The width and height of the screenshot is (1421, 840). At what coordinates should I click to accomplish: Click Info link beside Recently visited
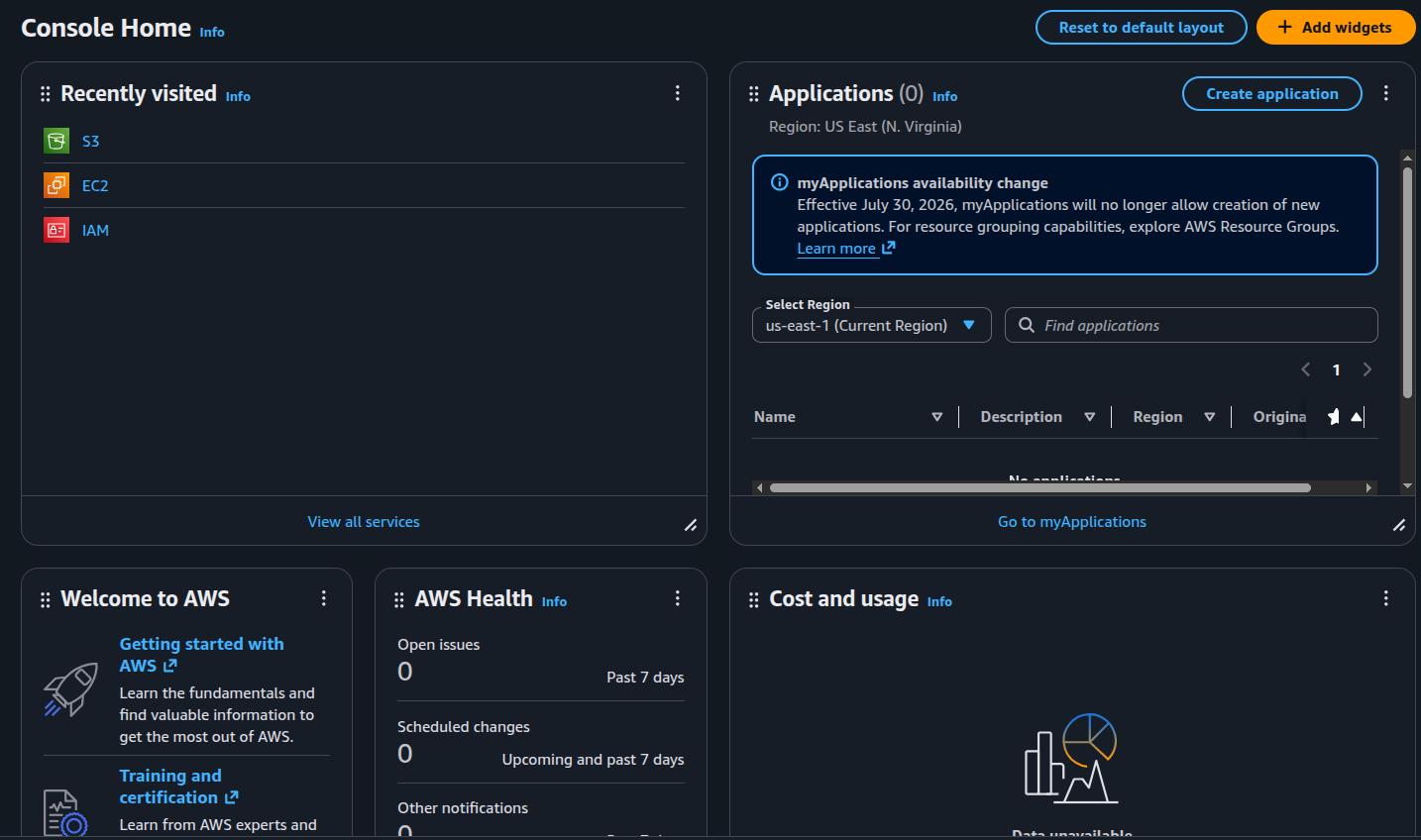(x=238, y=96)
